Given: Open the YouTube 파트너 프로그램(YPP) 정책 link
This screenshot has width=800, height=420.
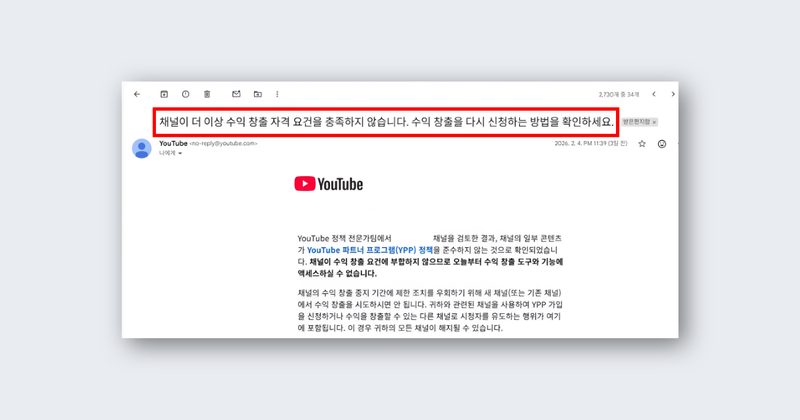Looking at the screenshot, I should click(x=370, y=250).
